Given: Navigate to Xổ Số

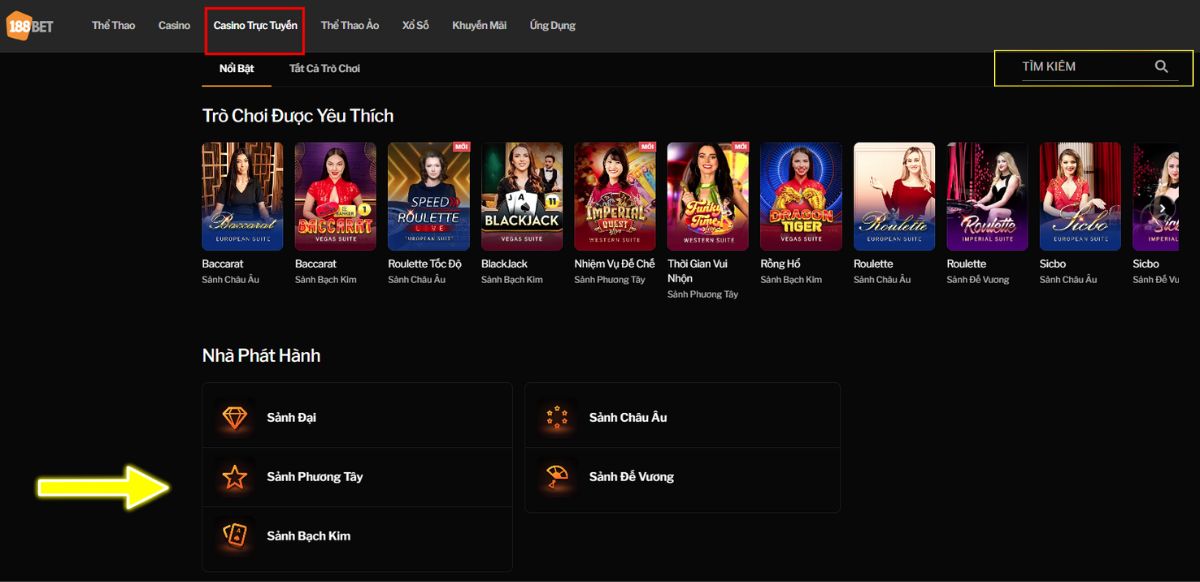Looking at the screenshot, I should coord(415,25).
